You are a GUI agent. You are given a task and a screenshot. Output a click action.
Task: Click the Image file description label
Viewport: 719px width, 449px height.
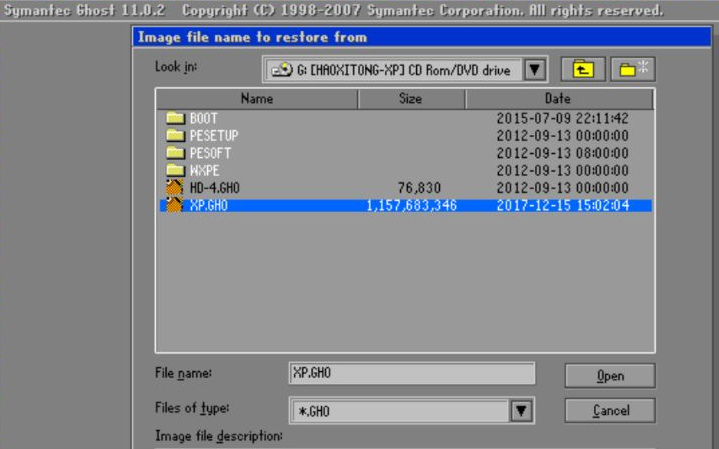[219, 436]
